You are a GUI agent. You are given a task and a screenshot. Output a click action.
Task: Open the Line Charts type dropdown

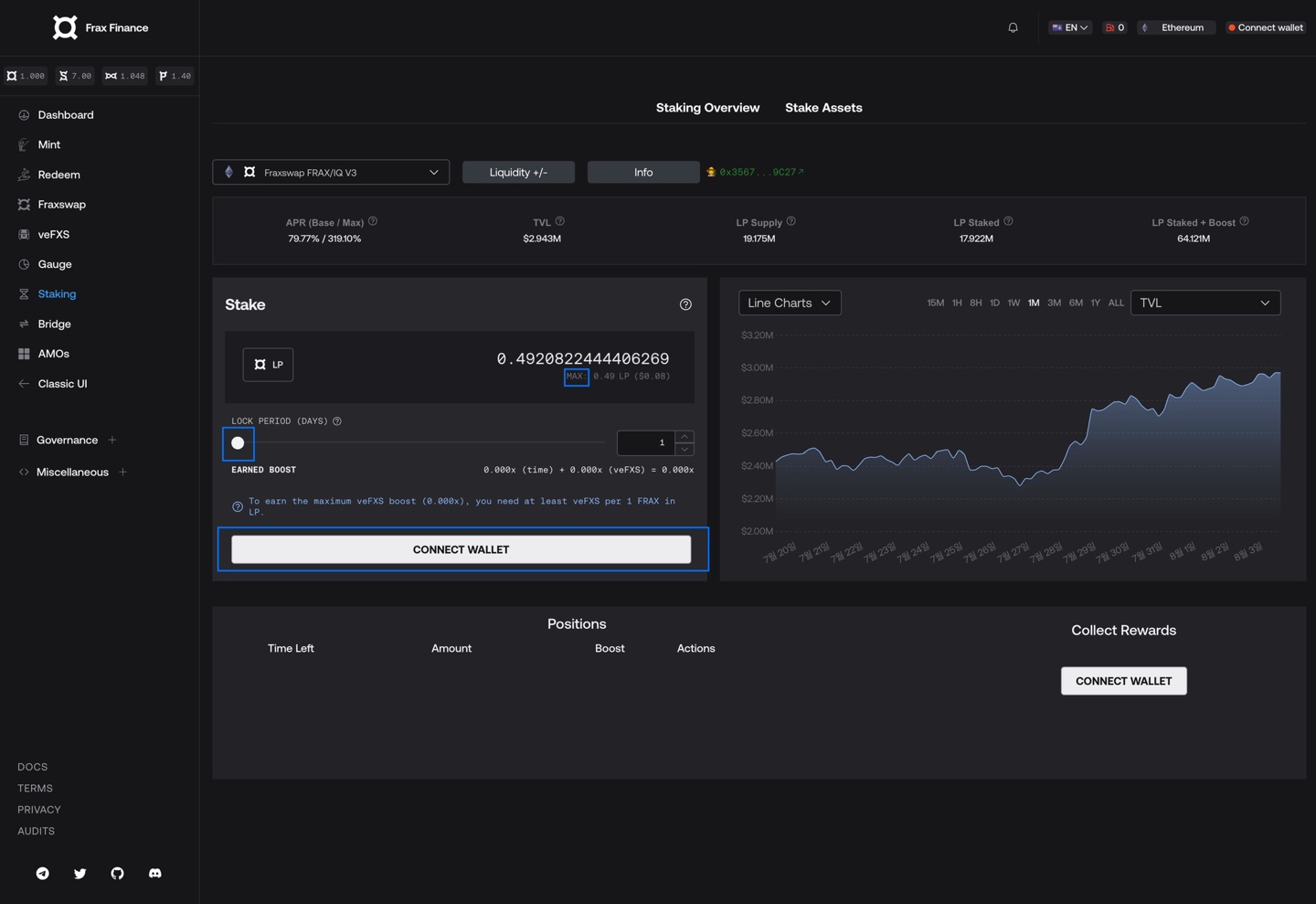click(x=790, y=303)
